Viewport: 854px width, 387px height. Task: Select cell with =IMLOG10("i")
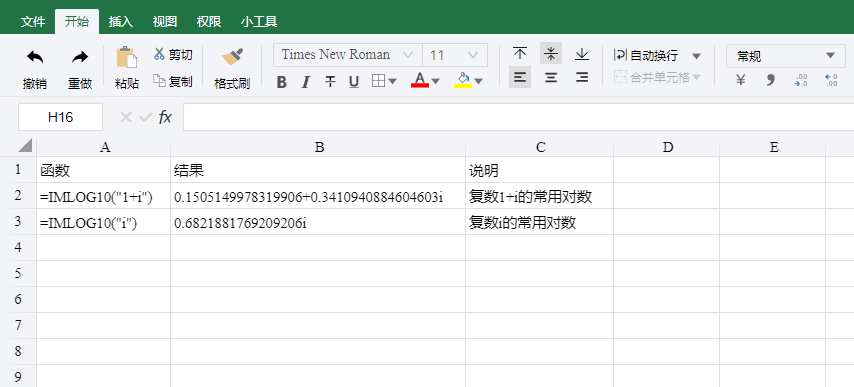coord(103,222)
